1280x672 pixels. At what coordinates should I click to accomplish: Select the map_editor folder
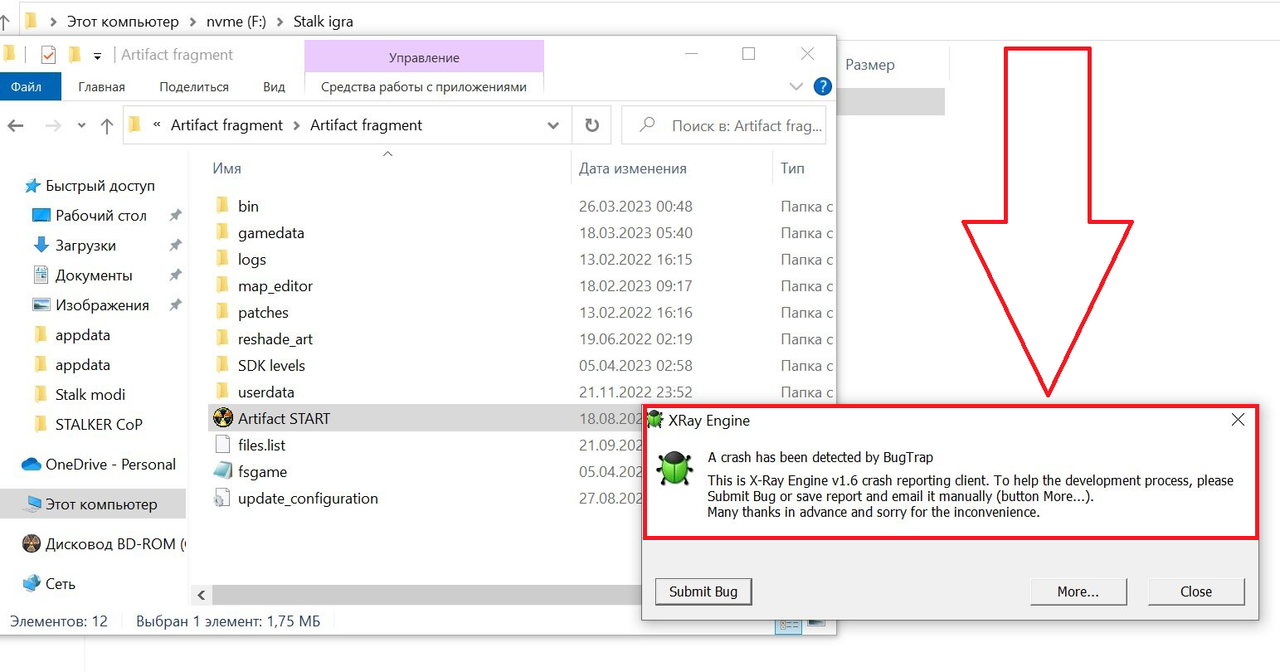(275, 286)
